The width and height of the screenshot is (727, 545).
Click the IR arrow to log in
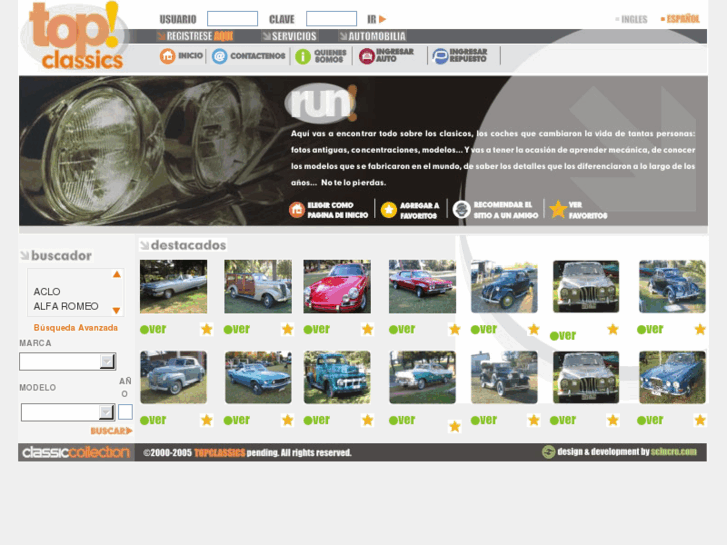click(x=383, y=19)
